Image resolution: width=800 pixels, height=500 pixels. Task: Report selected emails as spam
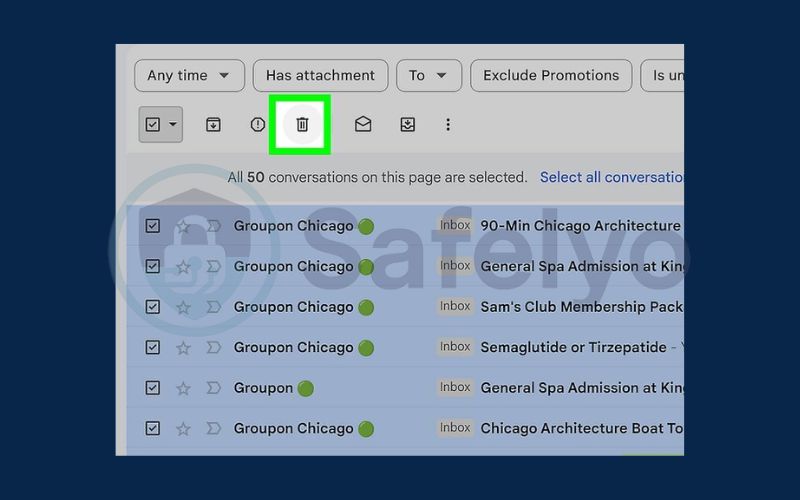[258, 125]
